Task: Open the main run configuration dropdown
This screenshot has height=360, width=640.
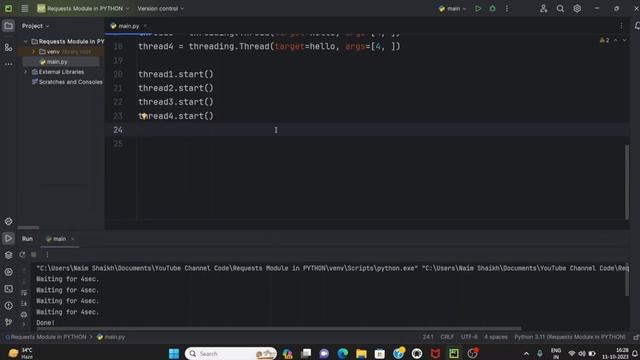Action: pyautogui.click(x=452, y=8)
